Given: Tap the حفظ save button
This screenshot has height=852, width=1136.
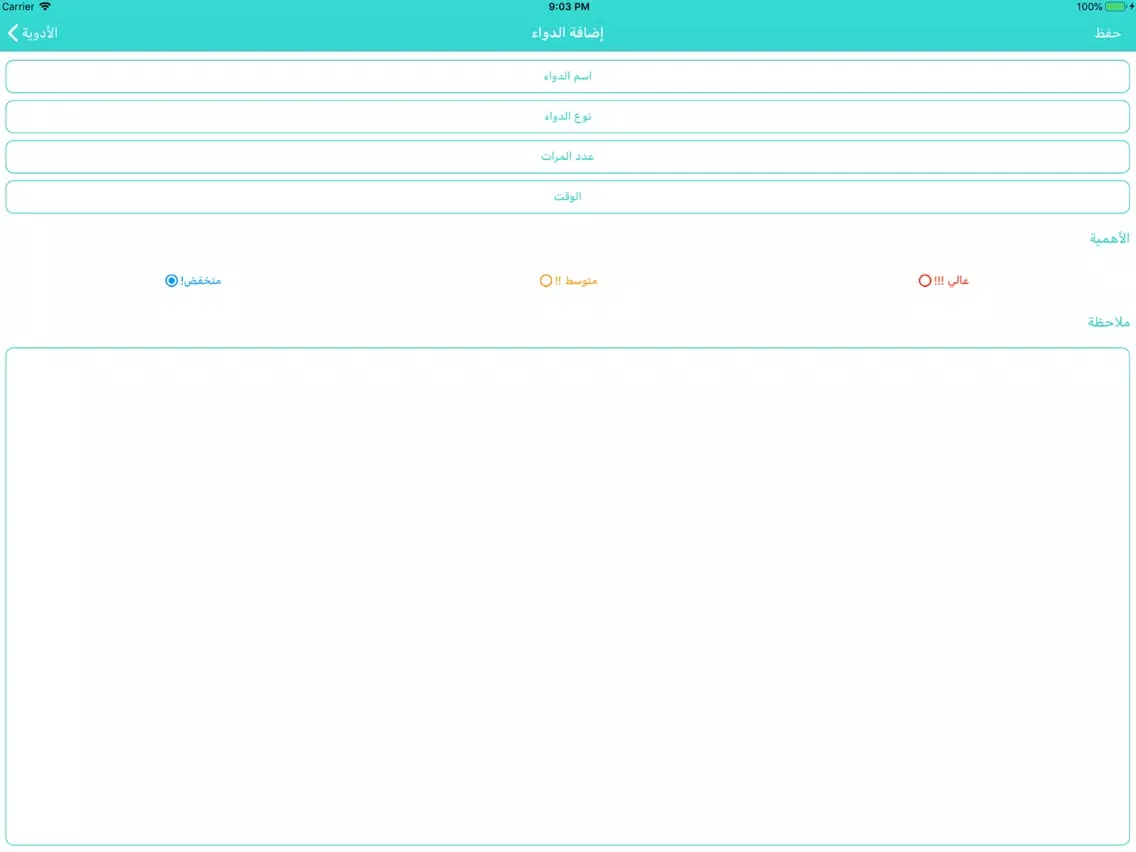Looking at the screenshot, I should 1107,33.
